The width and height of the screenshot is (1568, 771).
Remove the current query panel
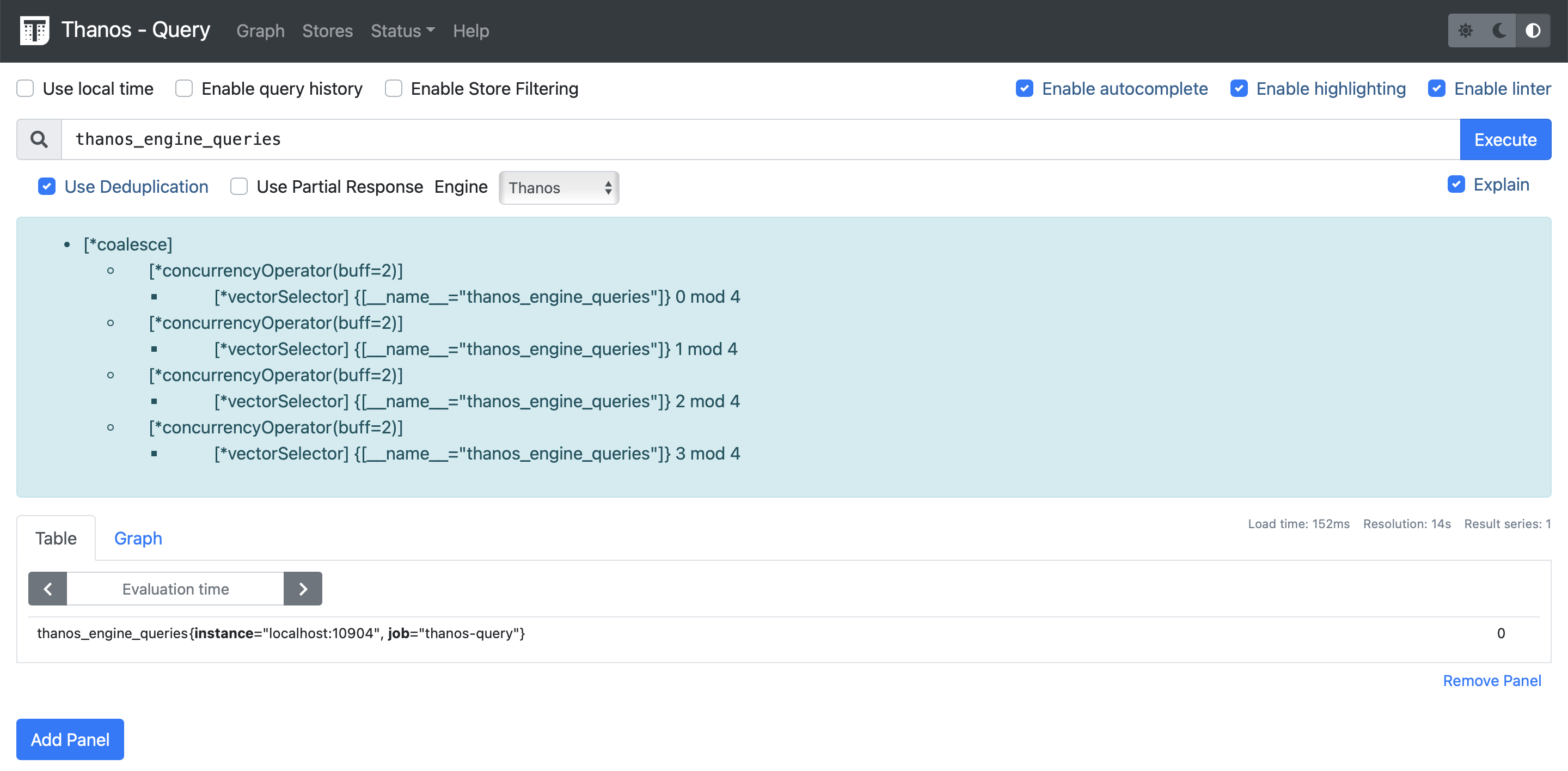[1492, 680]
